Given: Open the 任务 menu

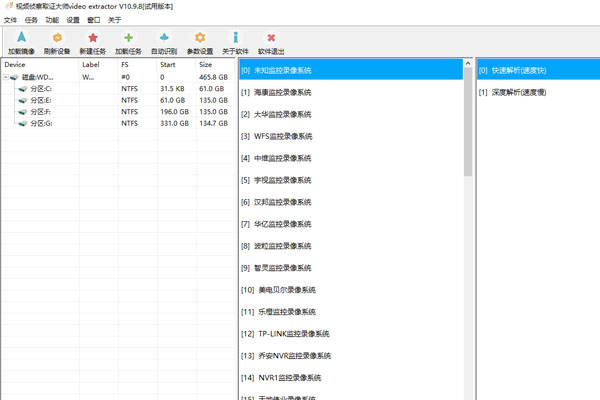Looking at the screenshot, I should click(31, 20).
